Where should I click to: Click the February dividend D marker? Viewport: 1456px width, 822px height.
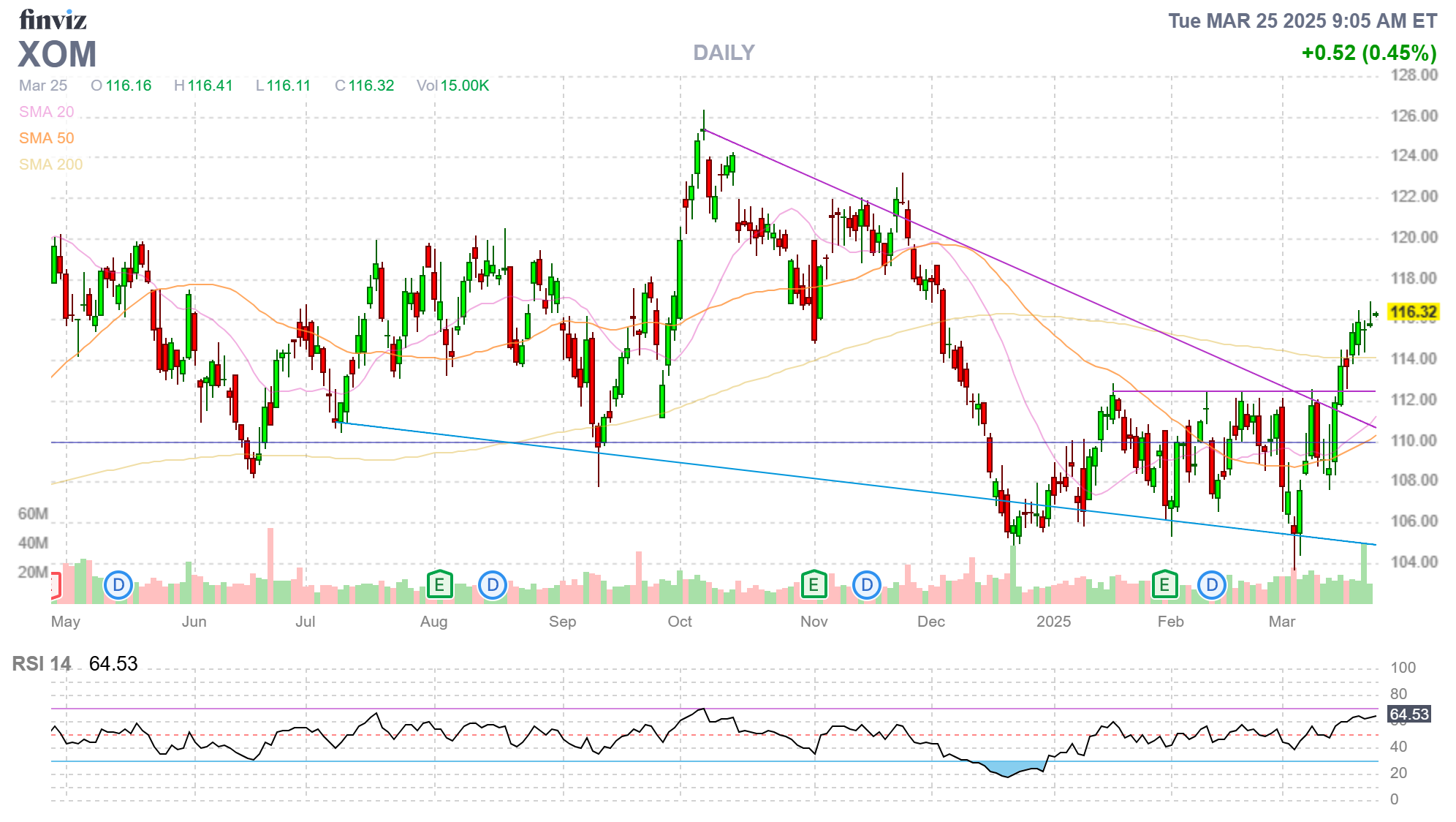[1212, 585]
